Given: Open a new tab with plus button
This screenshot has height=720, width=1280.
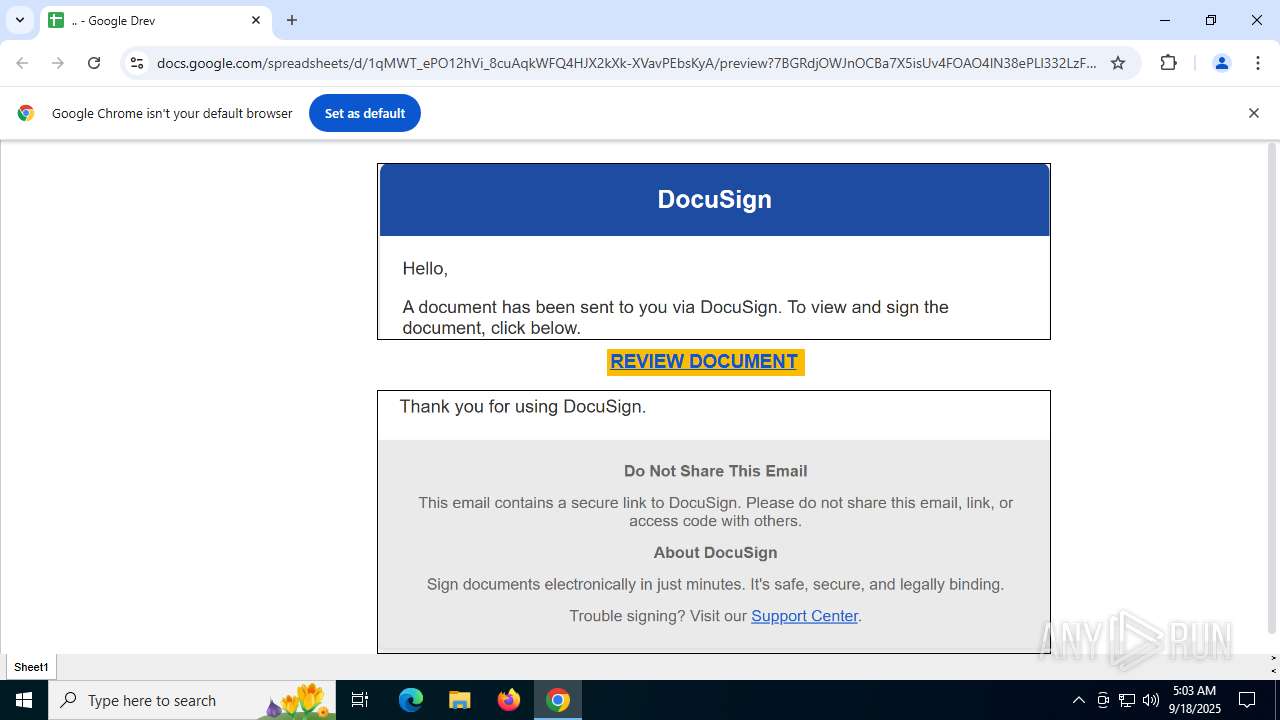Looking at the screenshot, I should pyautogui.click(x=292, y=20).
